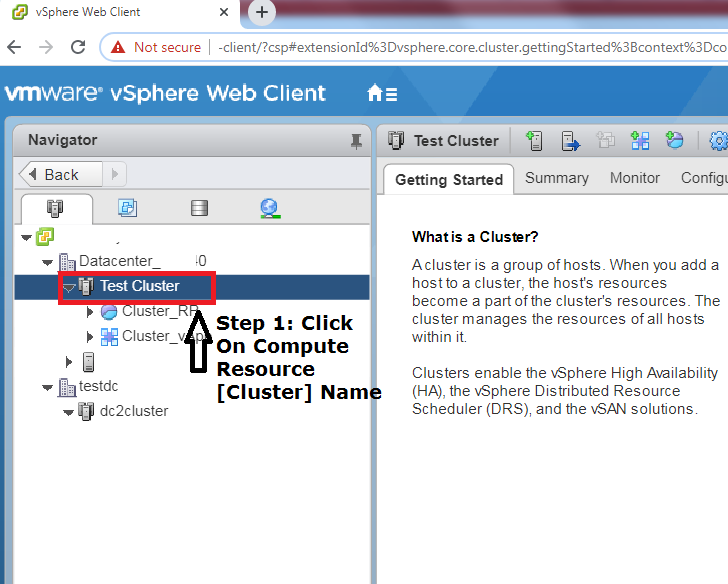Select dc2cluster in the inventory tree
This screenshot has height=584, width=728.
(x=133, y=411)
